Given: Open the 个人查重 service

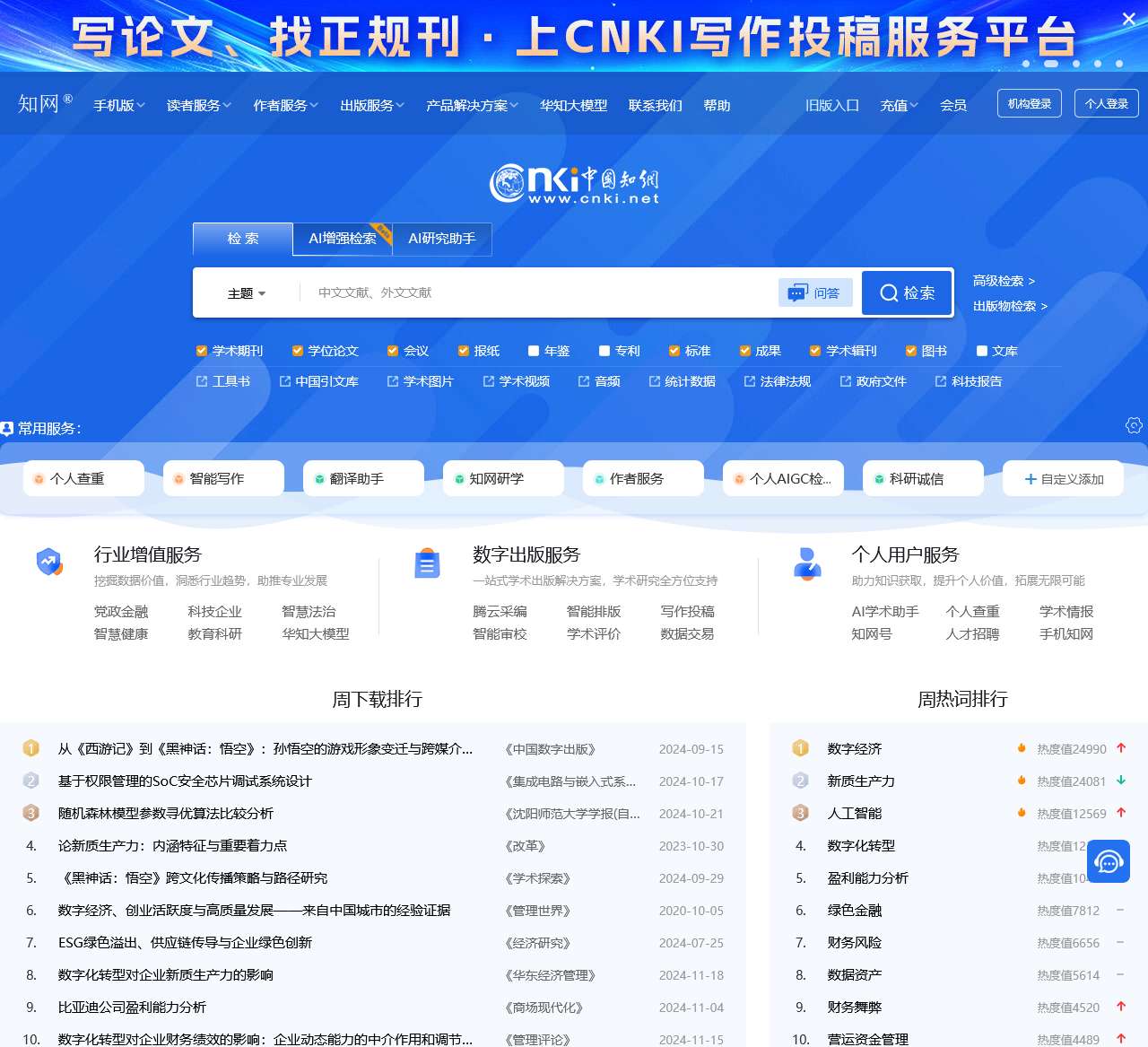Looking at the screenshot, I should click(83, 478).
